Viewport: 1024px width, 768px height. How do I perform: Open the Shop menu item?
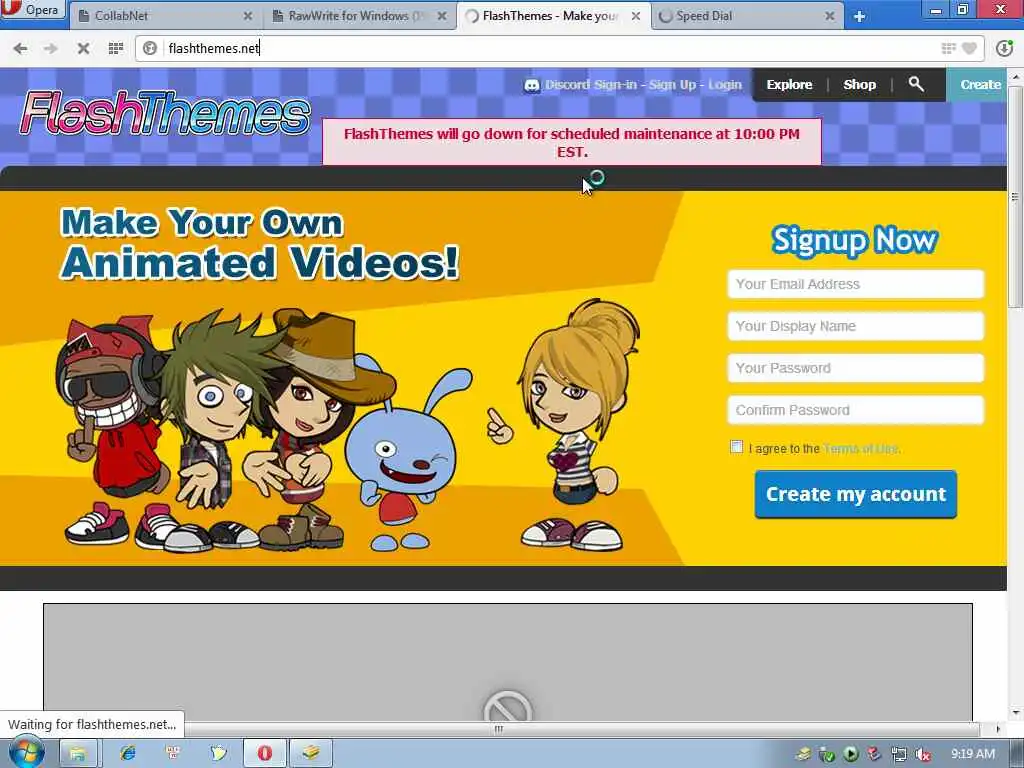859,85
